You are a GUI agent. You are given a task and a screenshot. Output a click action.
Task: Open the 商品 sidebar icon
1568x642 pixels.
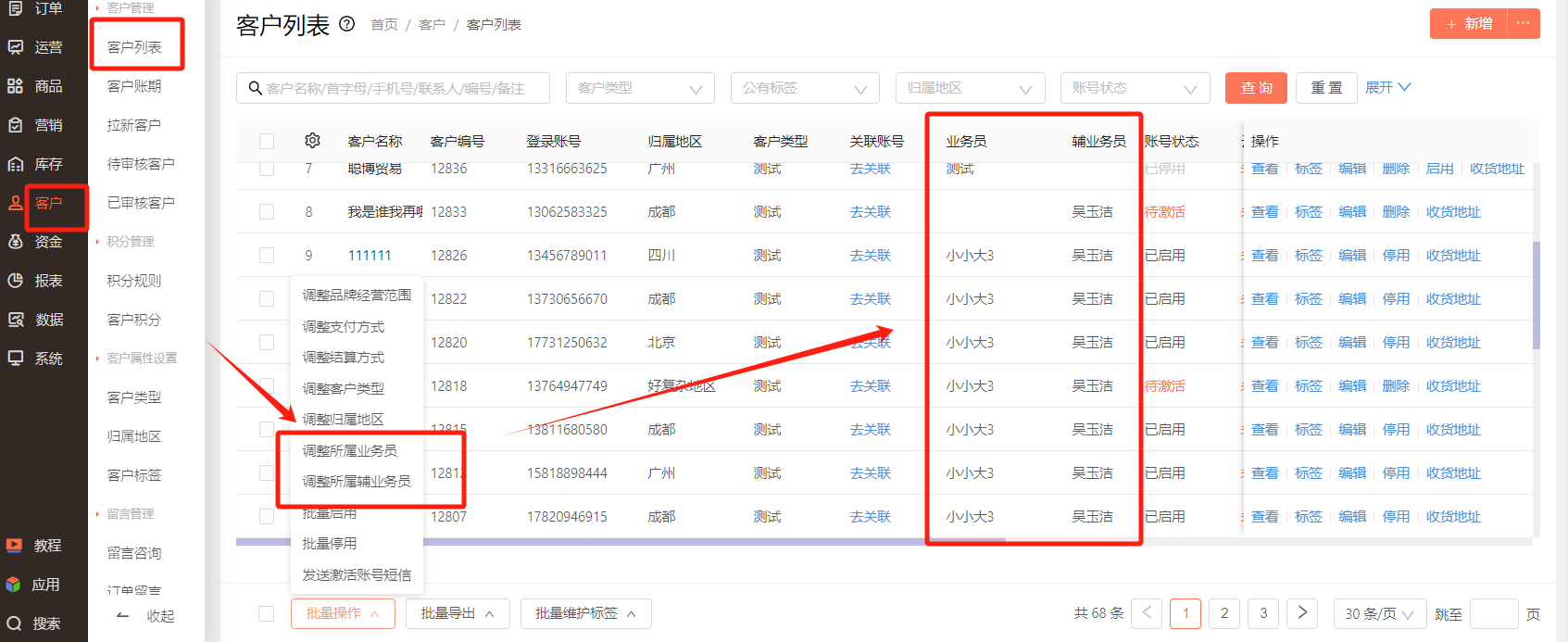16,86
